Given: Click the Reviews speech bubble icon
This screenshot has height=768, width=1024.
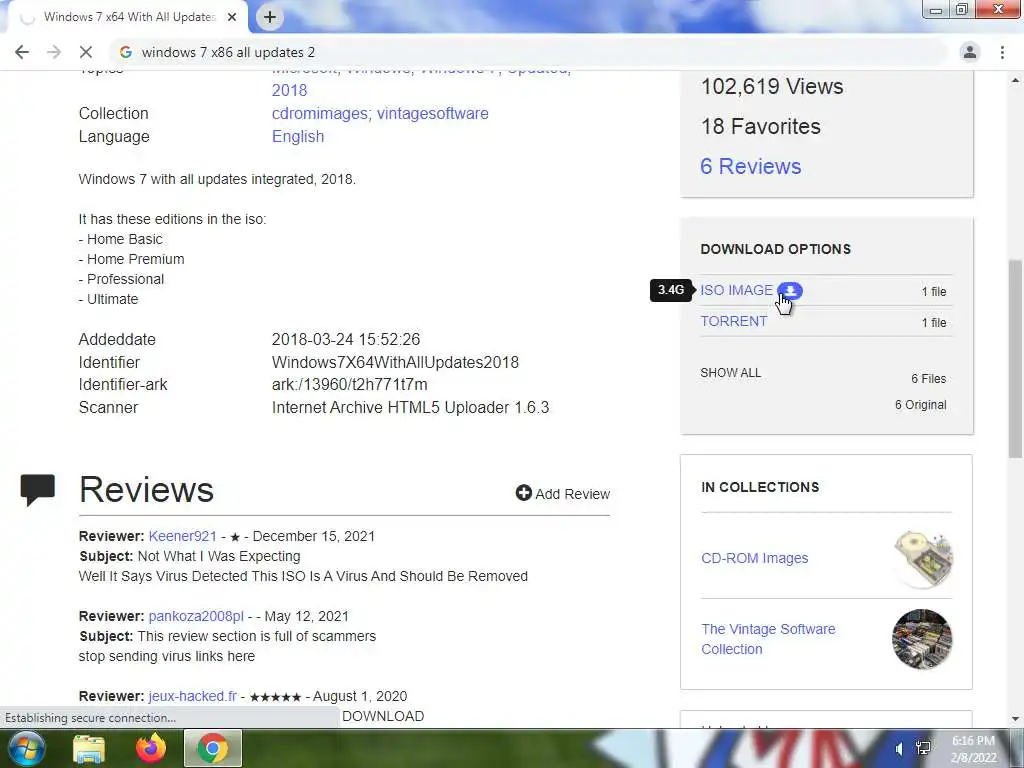Looking at the screenshot, I should (38, 490).
